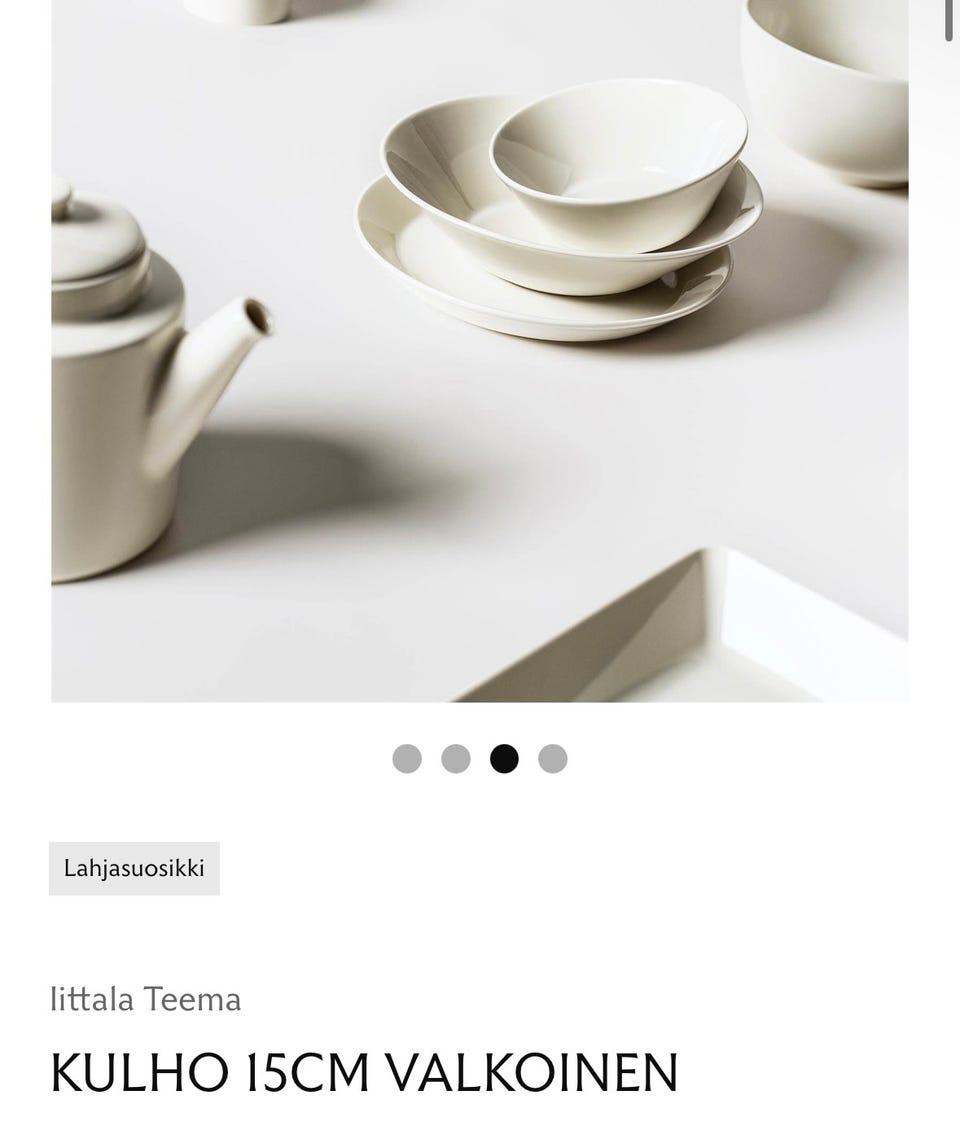The width and height of the screenshot is (960, 1139).
Task: Click the KULHO 15CM VALKOINEN product title
Action: [x=364, y=1072]
